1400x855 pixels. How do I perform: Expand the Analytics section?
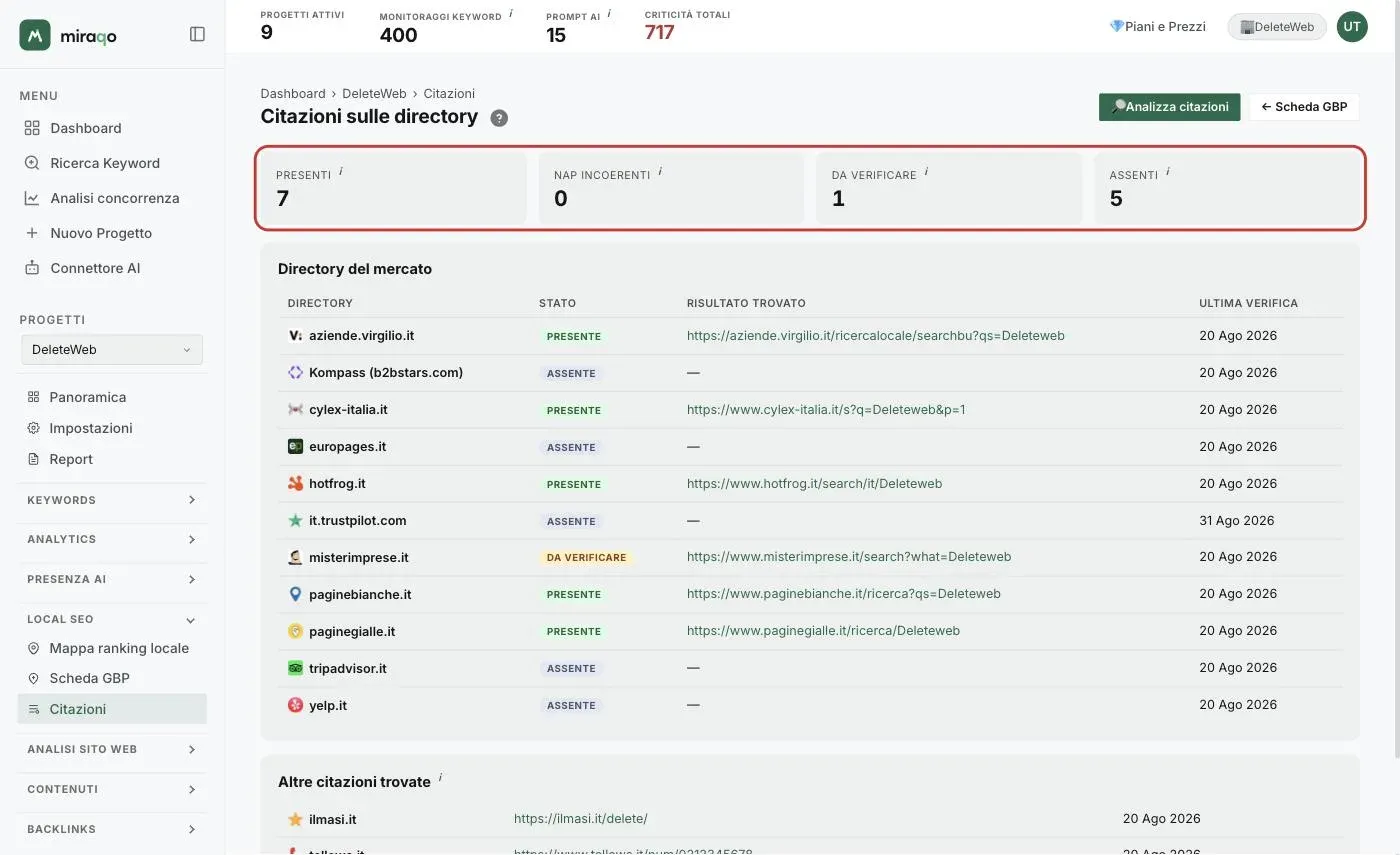point(112,539)
